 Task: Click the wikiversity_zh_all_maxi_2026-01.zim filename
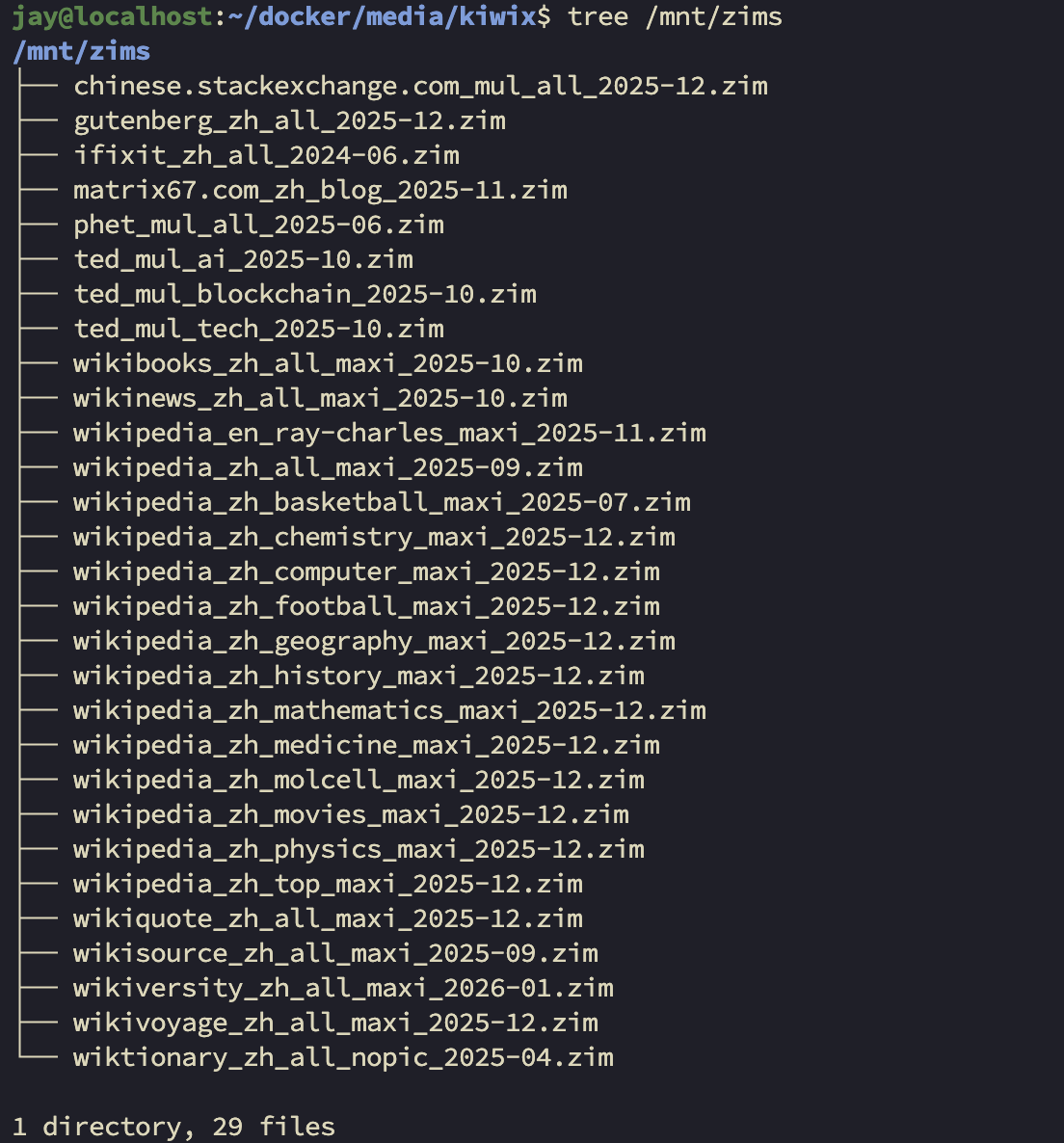343,988
